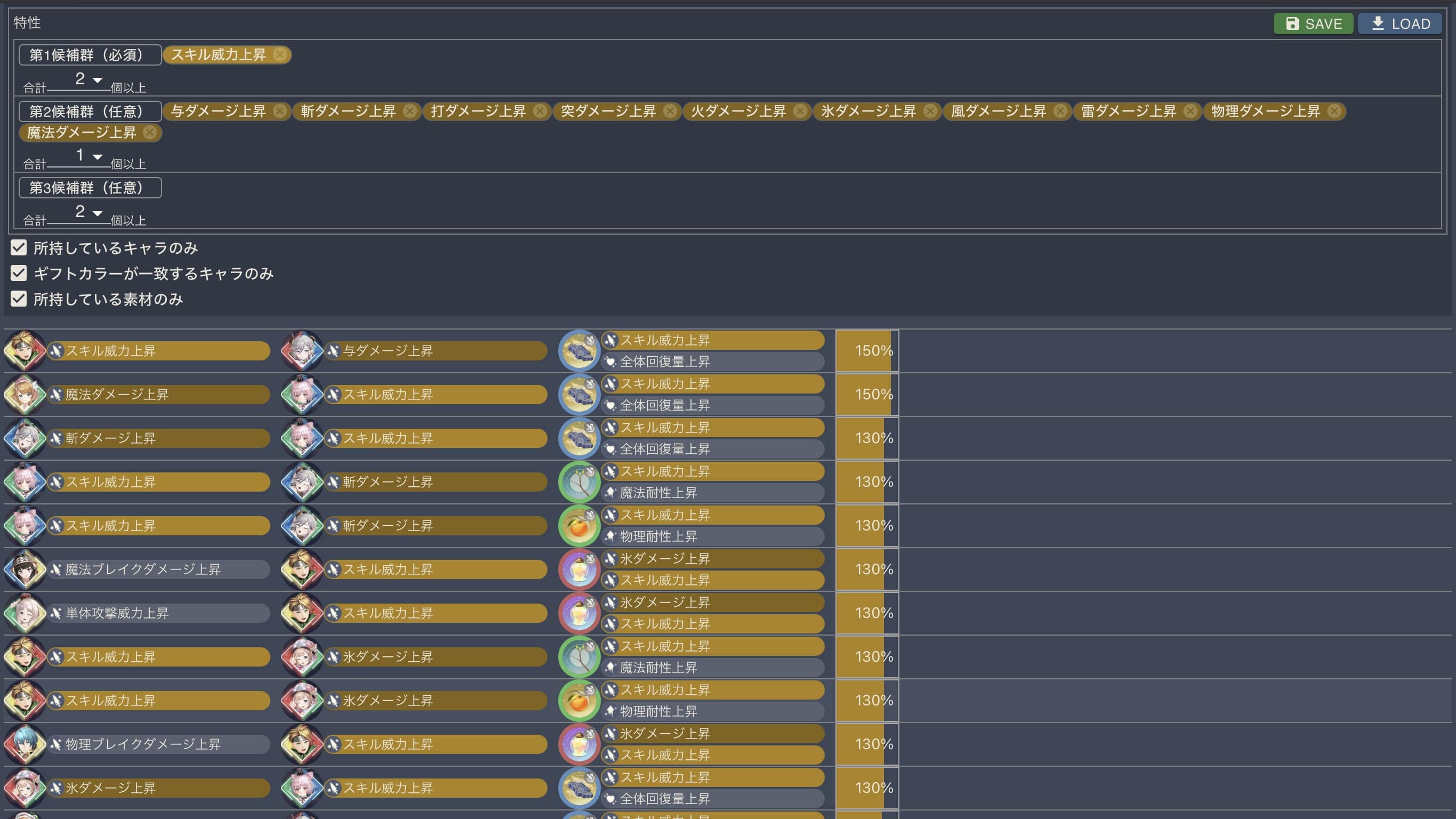The height and width of the screenshot is (819, 1456).
Task: Click 130% bar in 単体攻撃威力上昇 row
Action: [x=867, y=613]
